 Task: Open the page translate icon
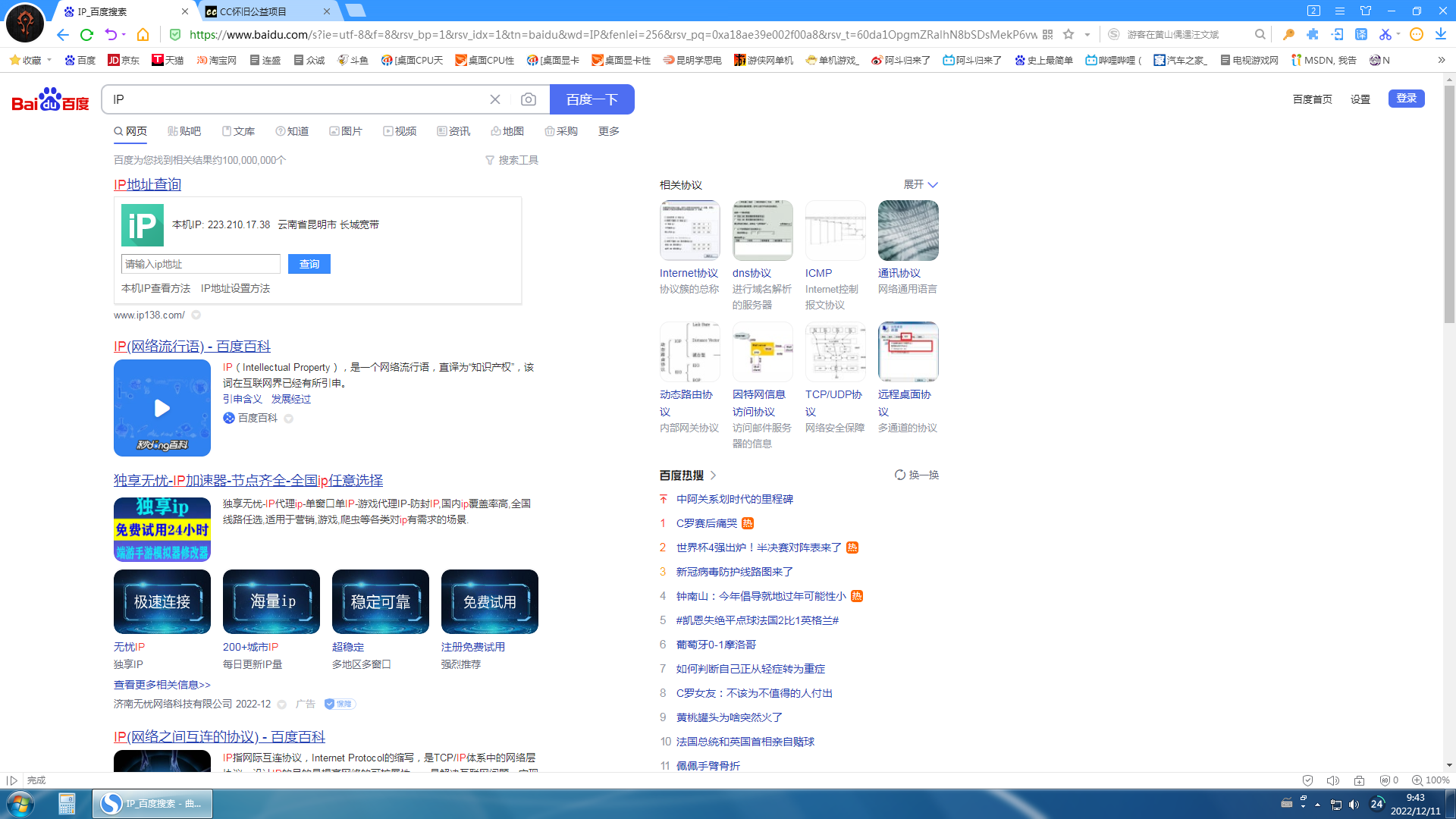point(1361,34)
